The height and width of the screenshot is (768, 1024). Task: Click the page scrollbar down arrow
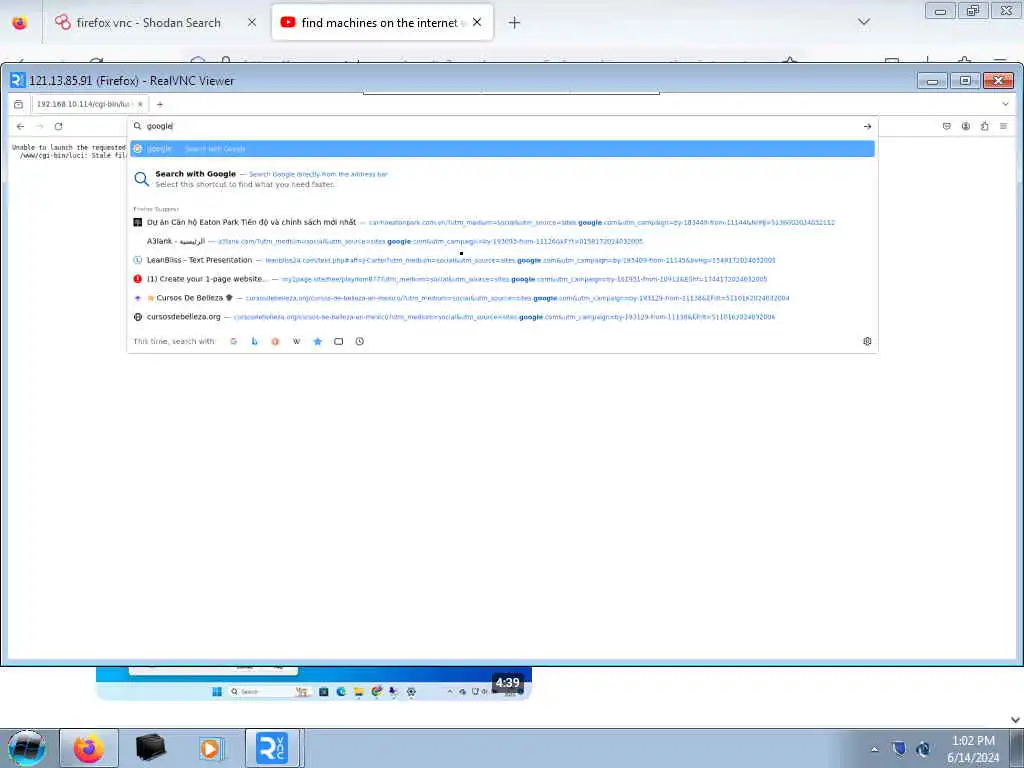(1015, 720)
